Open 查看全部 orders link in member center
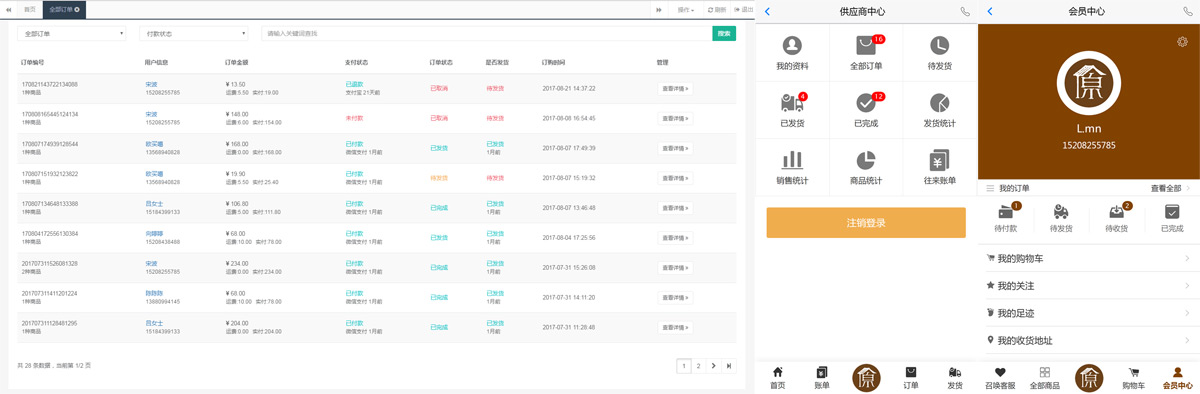 pos(1169,188)
